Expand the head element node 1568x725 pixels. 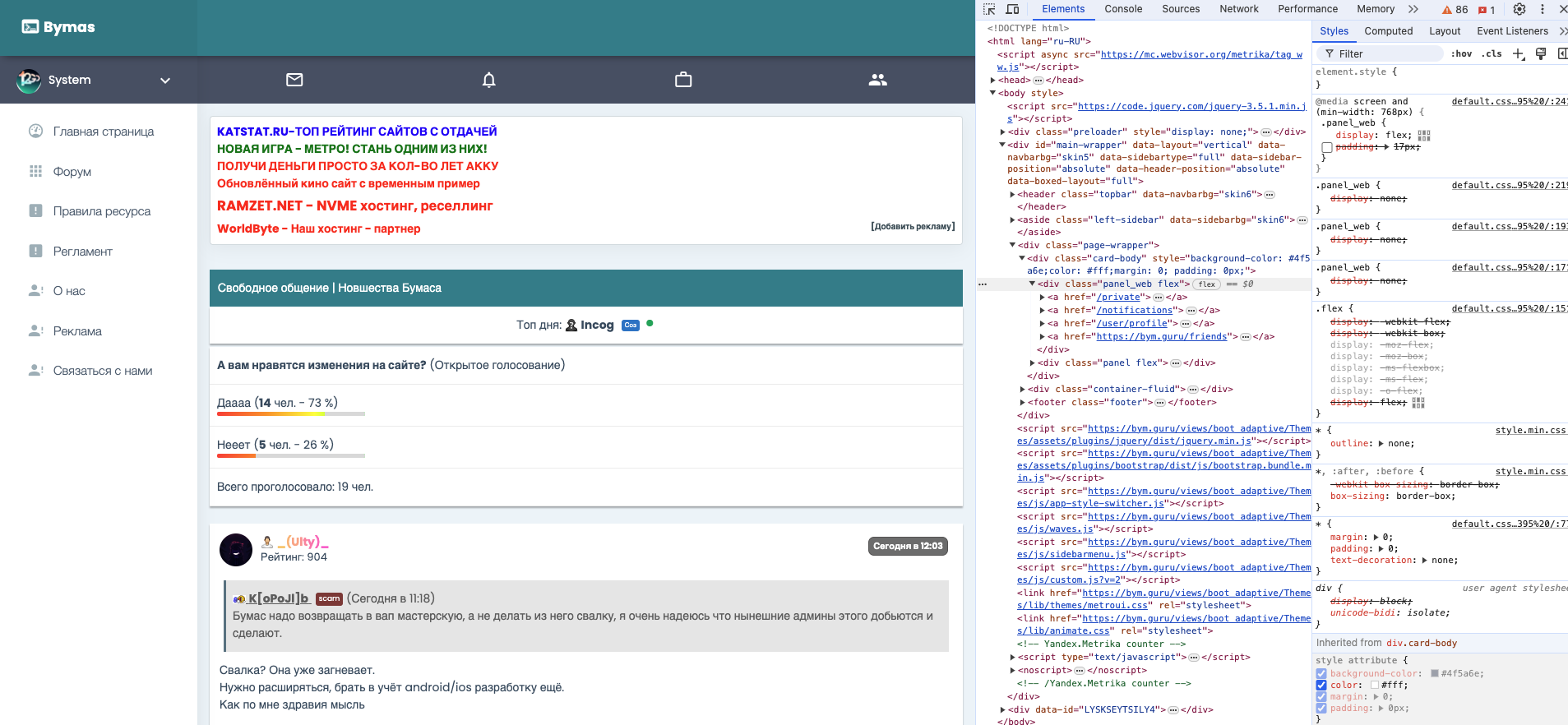(993, 81)
